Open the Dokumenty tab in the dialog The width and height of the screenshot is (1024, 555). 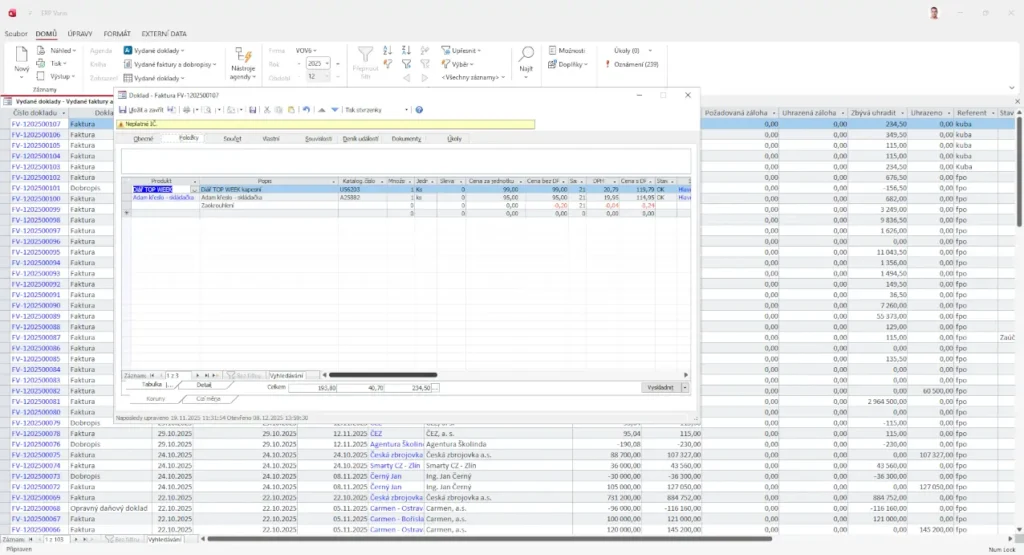(x=405, y=139)
